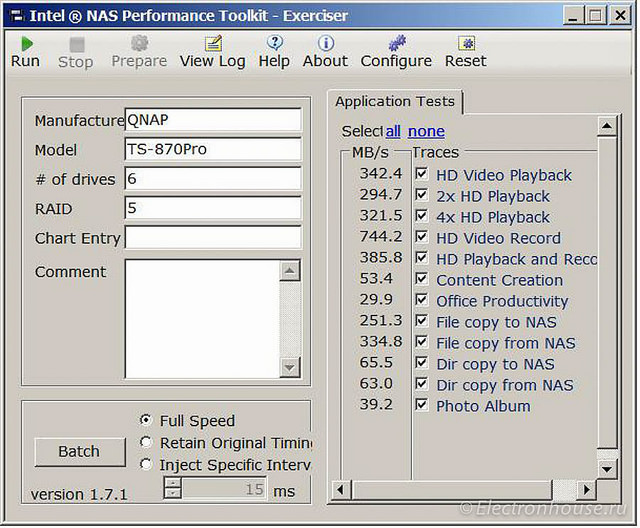Uncheck Dir copy to NAS
640x528 pixels.
pyautogui.click(x=421, y=363)
